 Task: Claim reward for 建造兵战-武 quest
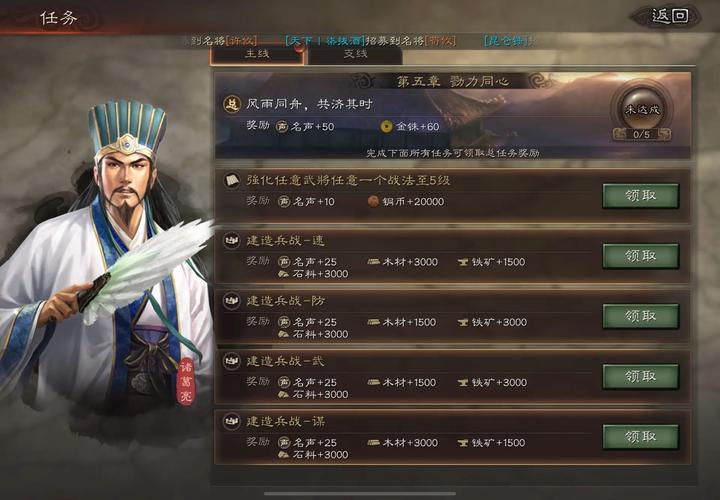tap(641, 376)
